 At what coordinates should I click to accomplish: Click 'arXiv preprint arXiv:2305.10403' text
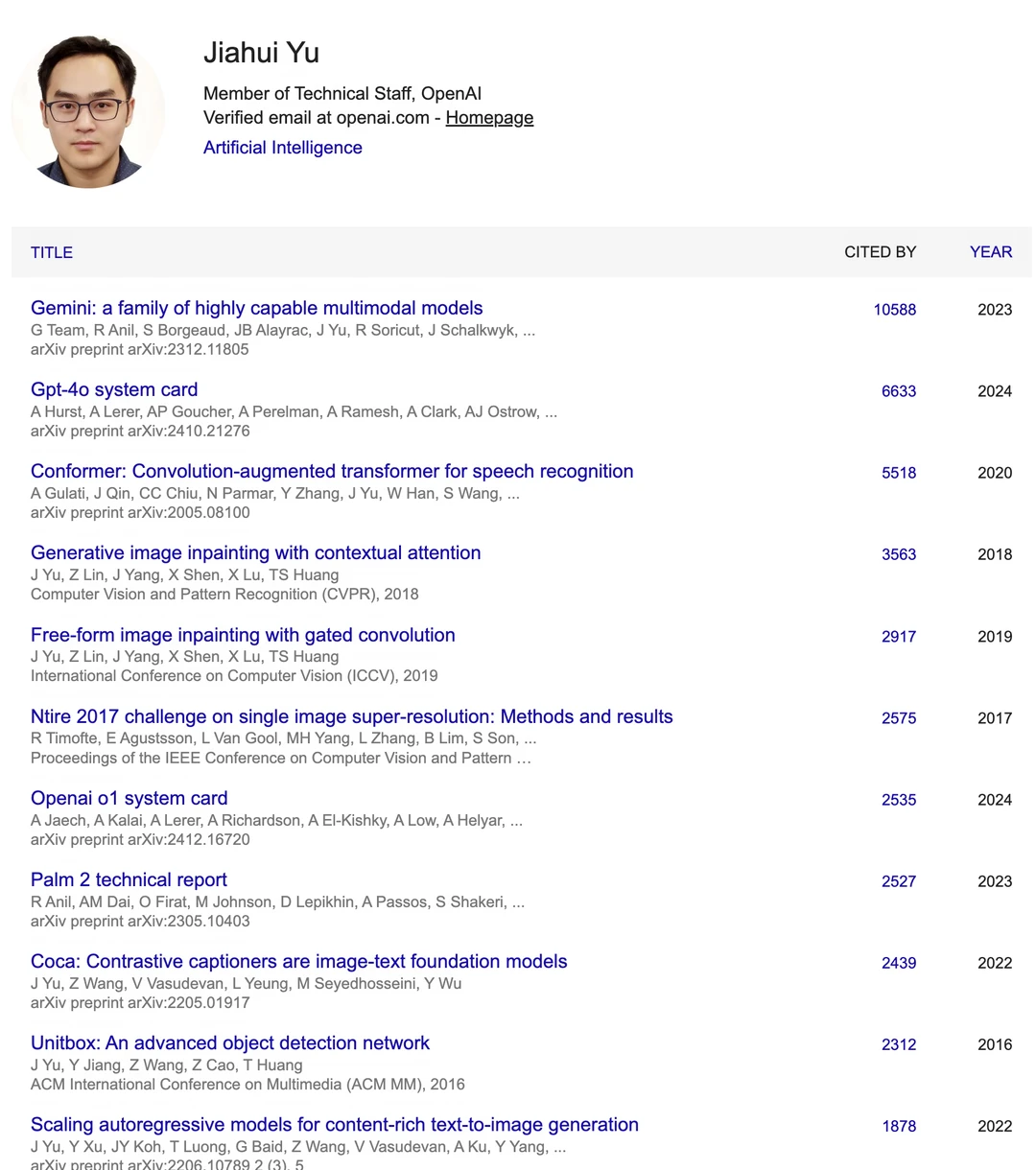coord(140,921)
